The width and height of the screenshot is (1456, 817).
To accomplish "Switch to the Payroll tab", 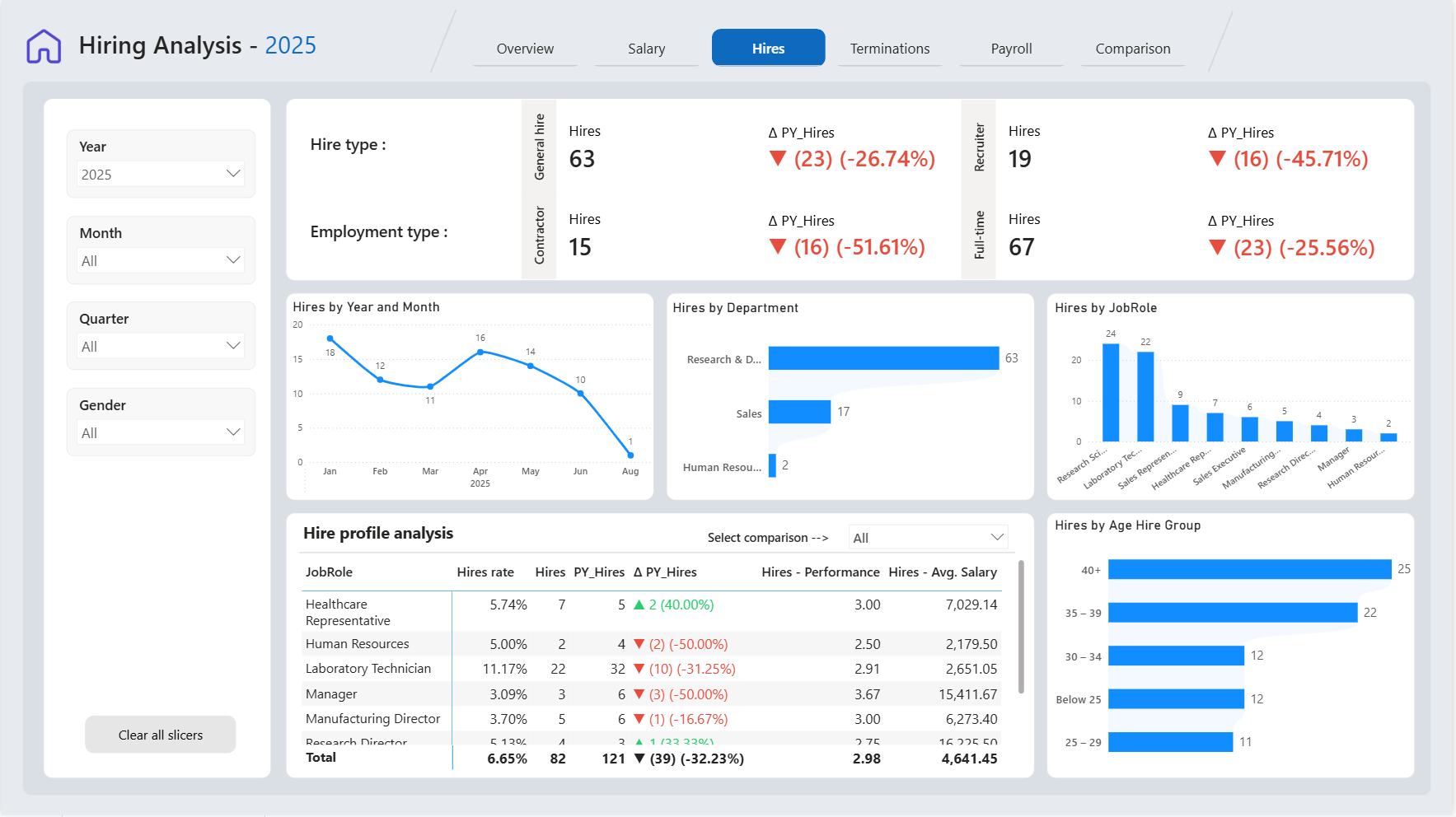I will 1011,49.
